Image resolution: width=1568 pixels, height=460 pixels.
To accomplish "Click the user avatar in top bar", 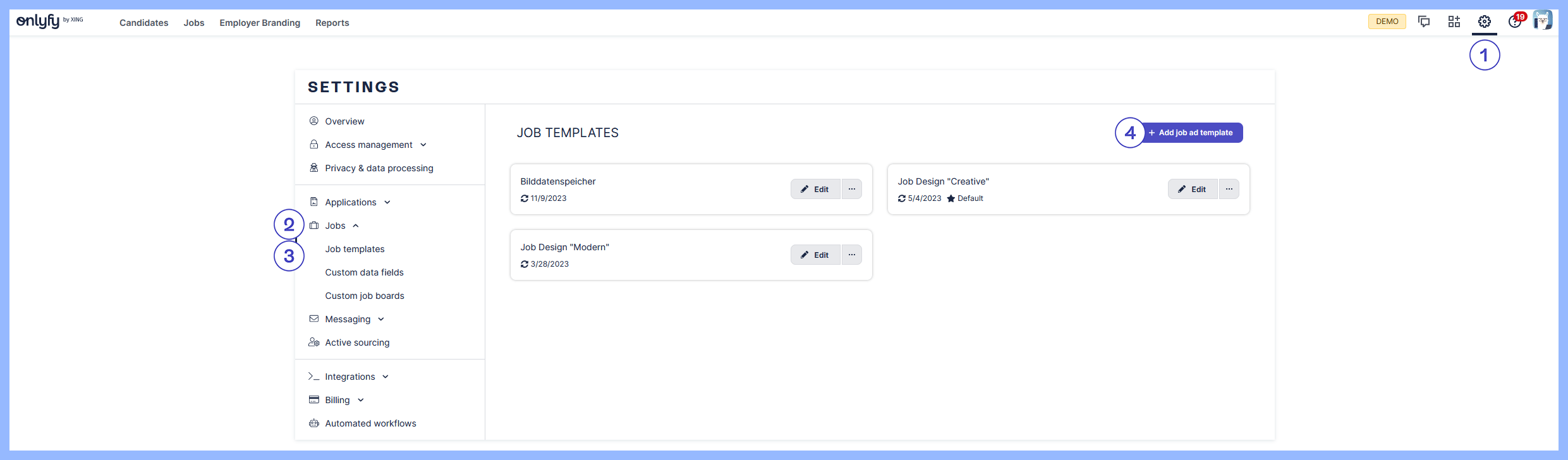I will click(x=1542, y=21).
